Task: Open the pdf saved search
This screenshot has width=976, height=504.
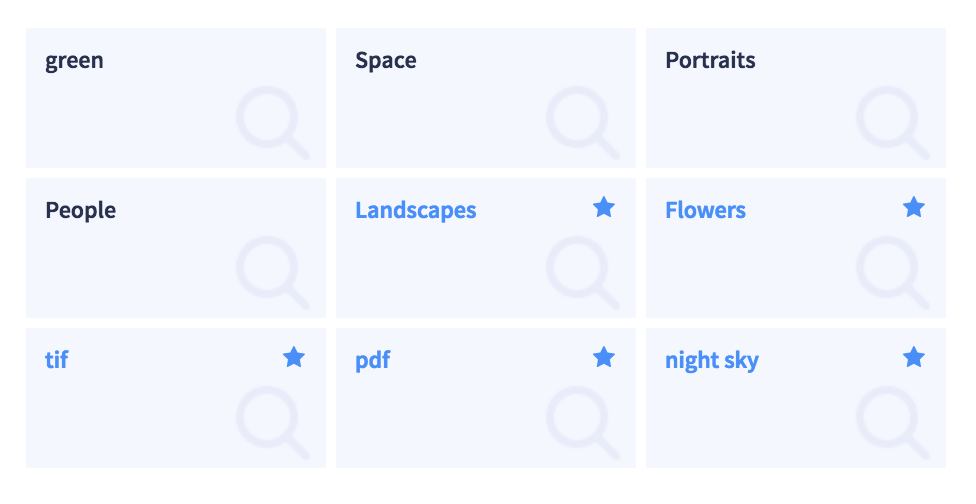Action: pos(372,360)
